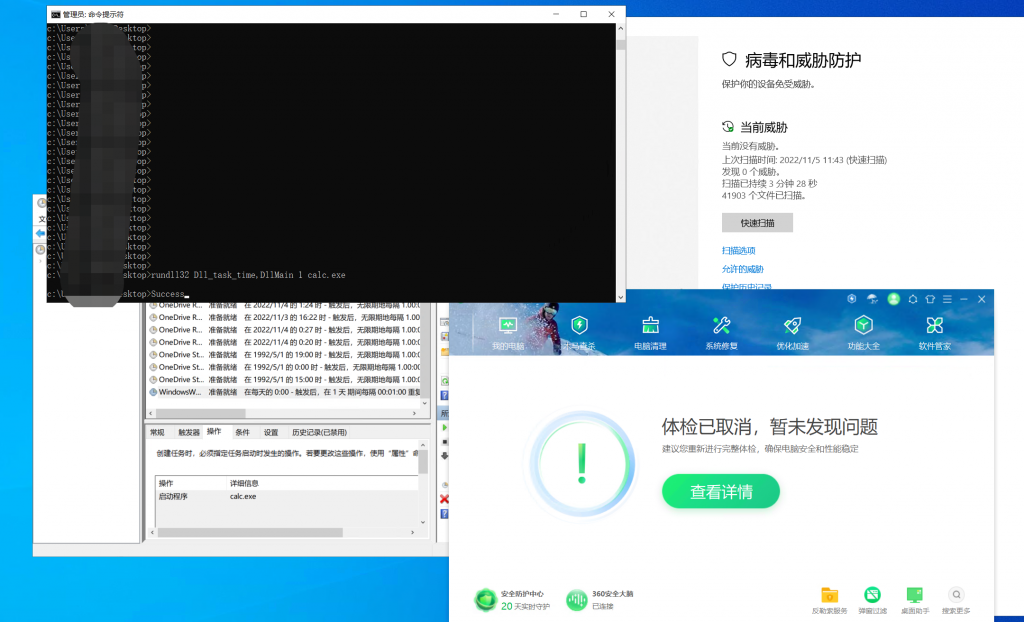Select 操作 tab in Task Scheduler
Image resolution: width=1024 pixels, height=622 pixels.
pyautogui.click(x=214, y=432)
